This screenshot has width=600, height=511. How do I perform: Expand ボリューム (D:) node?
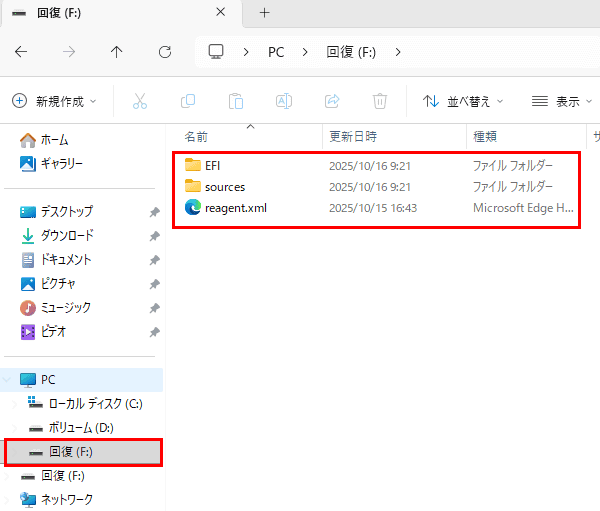point(15,428)
